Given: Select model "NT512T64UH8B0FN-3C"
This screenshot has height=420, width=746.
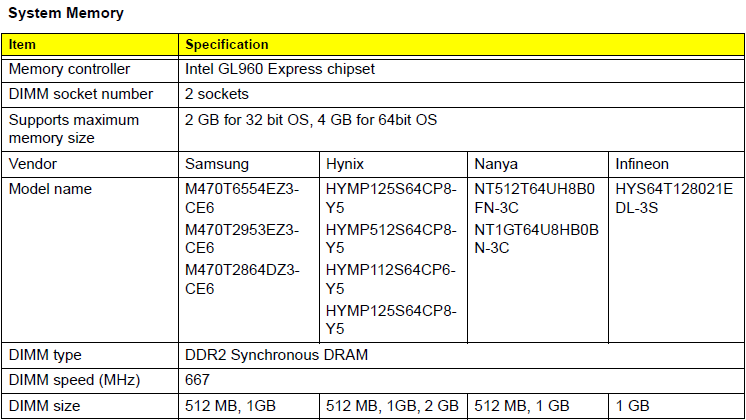Looking at the screenshot, I should click(534, 198).
